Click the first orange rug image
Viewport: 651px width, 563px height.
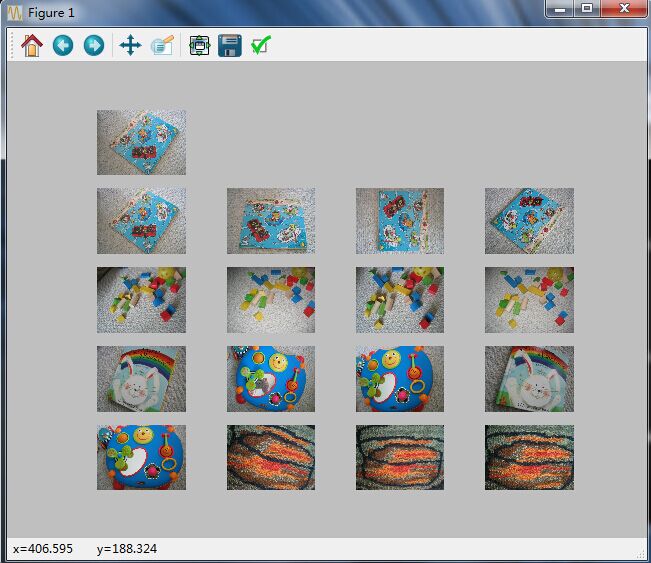(x=270, y=457)
